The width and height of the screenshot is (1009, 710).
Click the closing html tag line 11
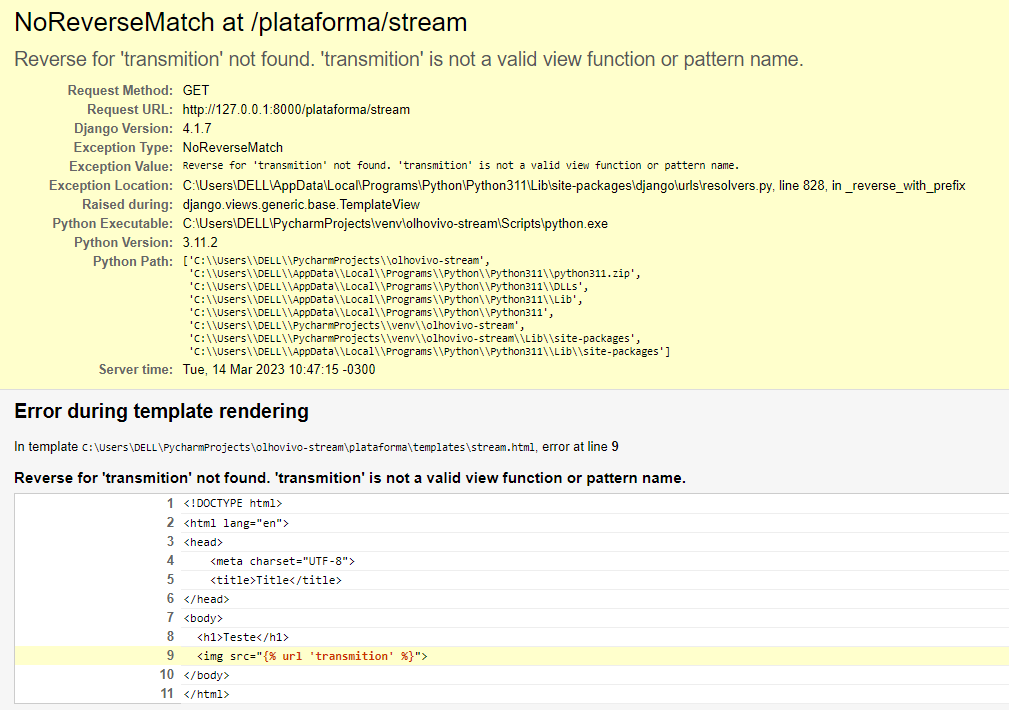click(210, 693)
